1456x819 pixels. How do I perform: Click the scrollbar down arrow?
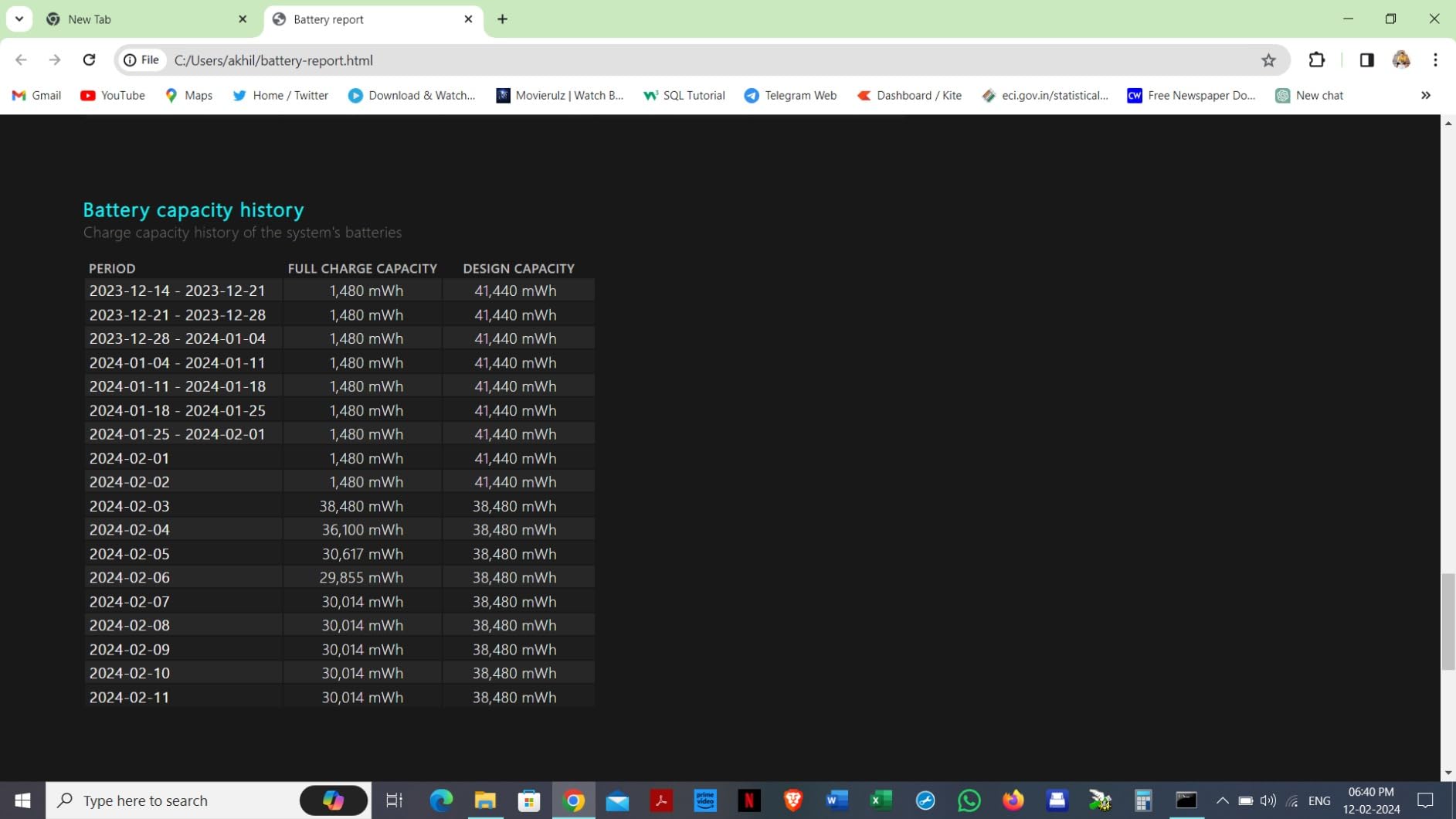coord(1448,773)
